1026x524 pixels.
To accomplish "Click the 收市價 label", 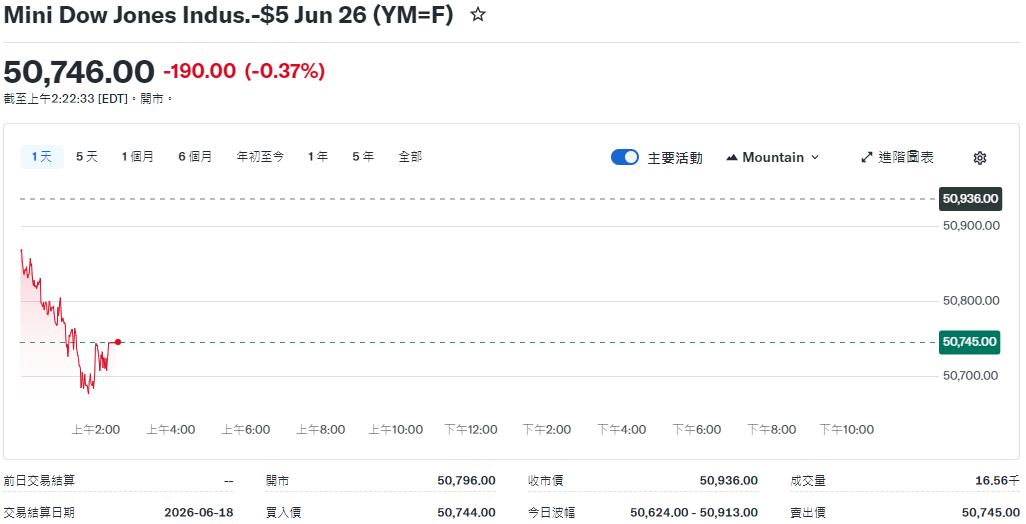I will point(546,481).
